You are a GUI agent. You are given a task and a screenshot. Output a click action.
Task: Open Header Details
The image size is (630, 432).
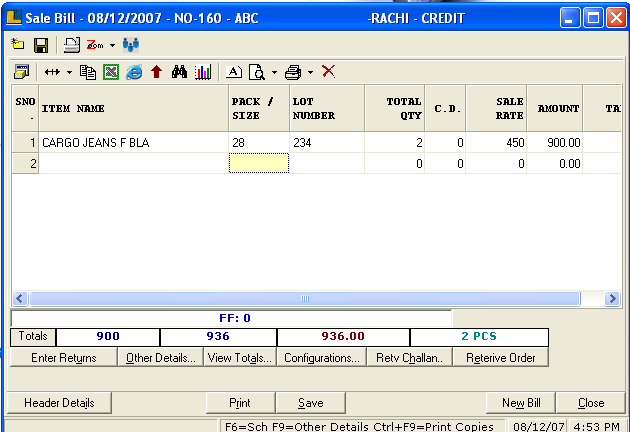point(59,403)
